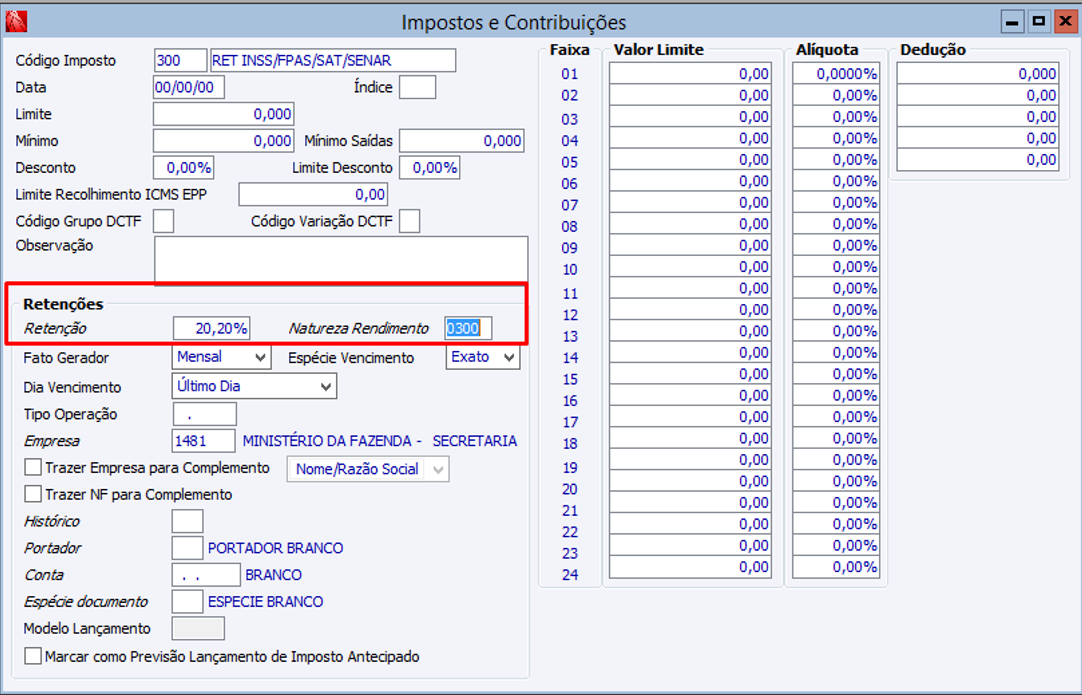
Task: Click Limite Recolhimento ICMS EPP field
Action: 313,195
